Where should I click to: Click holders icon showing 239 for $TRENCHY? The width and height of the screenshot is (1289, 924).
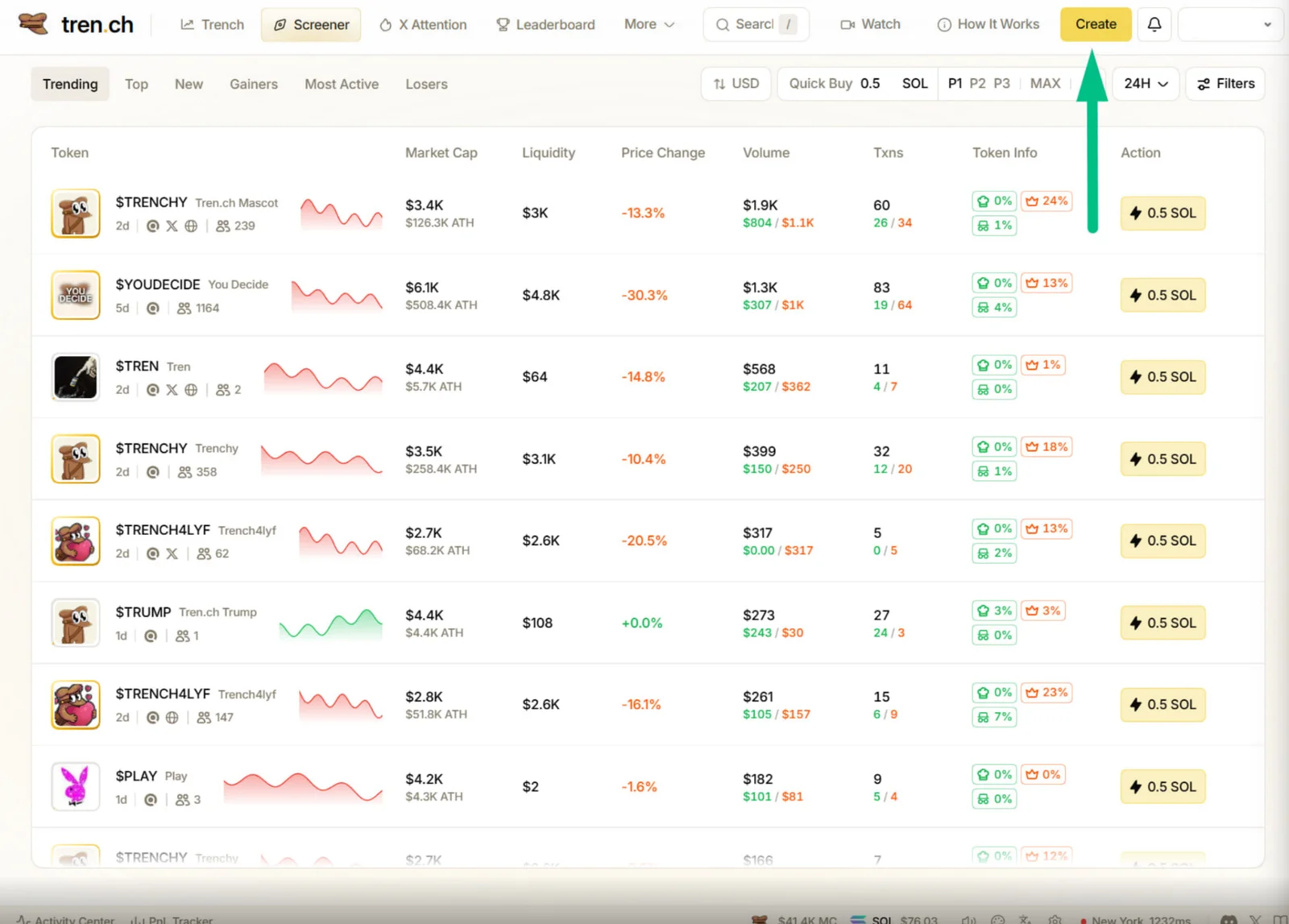[223, 226]
